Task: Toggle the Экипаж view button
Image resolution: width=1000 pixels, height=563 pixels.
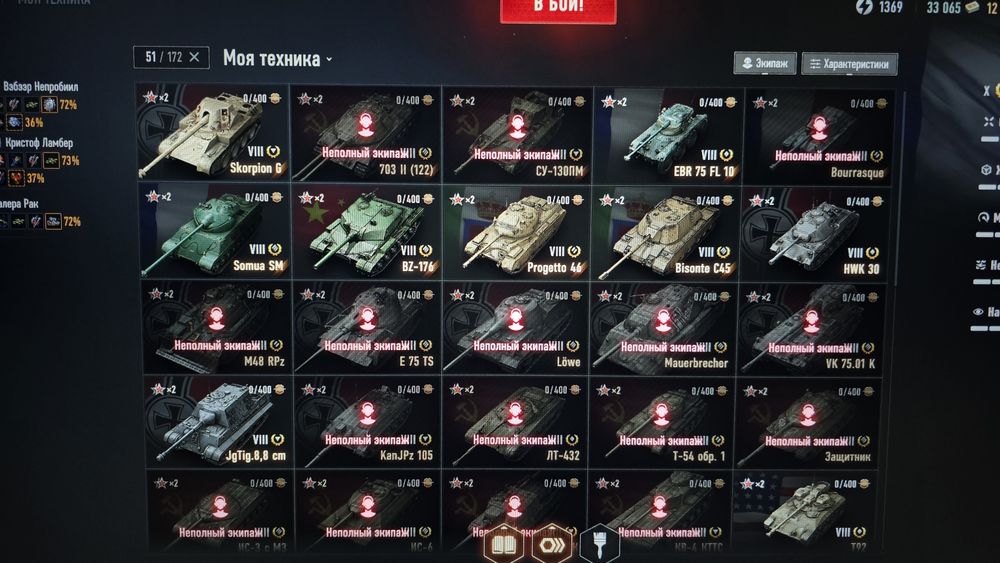Action: (765, 64)
